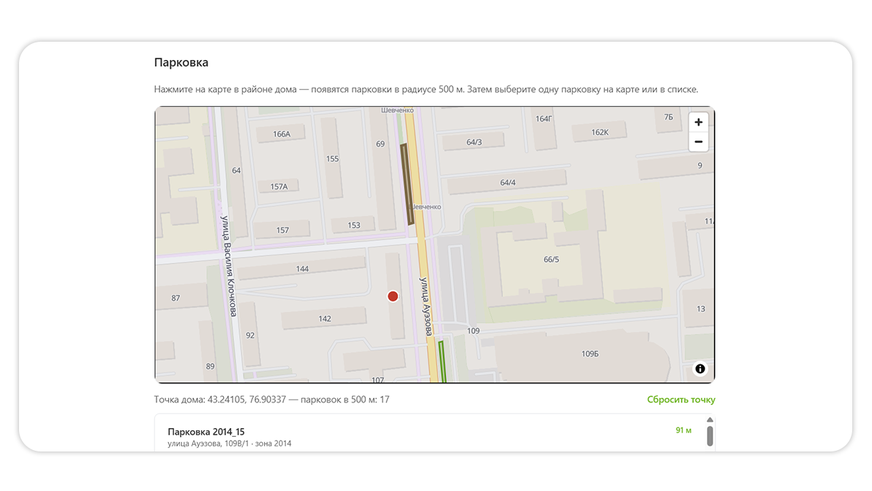Image resolution: width=872 pixels, height=491 pixels.
Task: Click the 91 м distance value
Action: [683, 430]
